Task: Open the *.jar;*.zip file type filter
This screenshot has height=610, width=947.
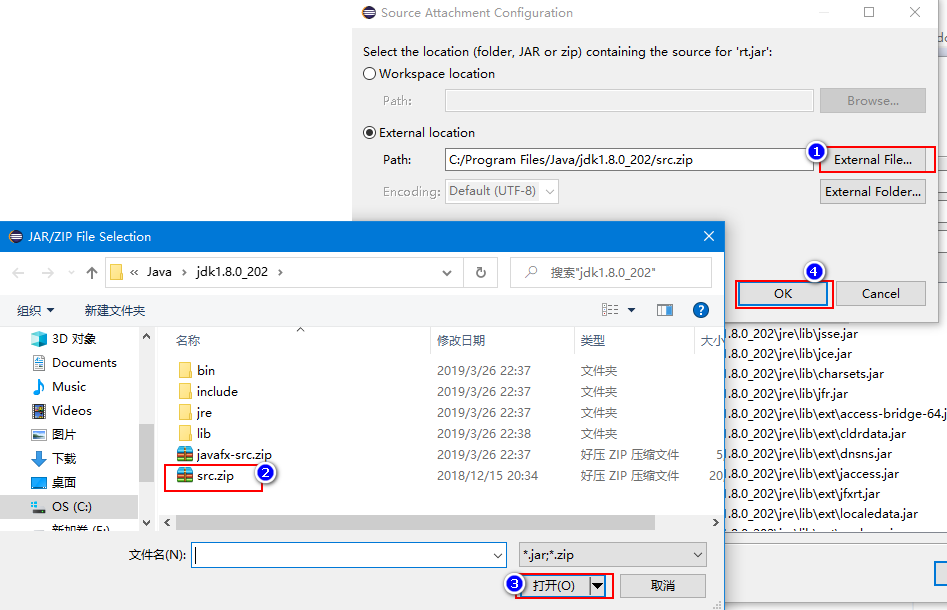Action: pyautogui.click(x=612, y=555)
